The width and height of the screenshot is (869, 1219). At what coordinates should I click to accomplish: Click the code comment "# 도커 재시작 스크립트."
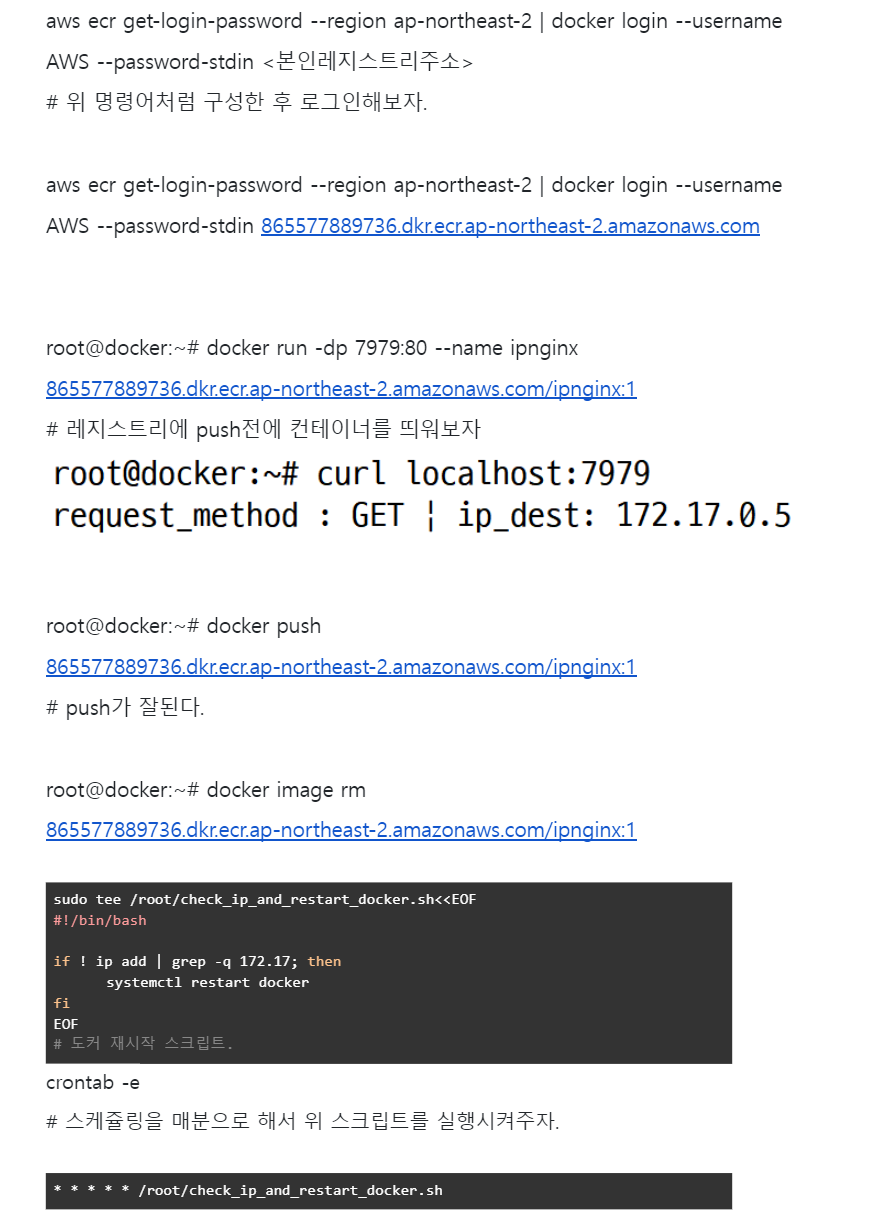143,1044
